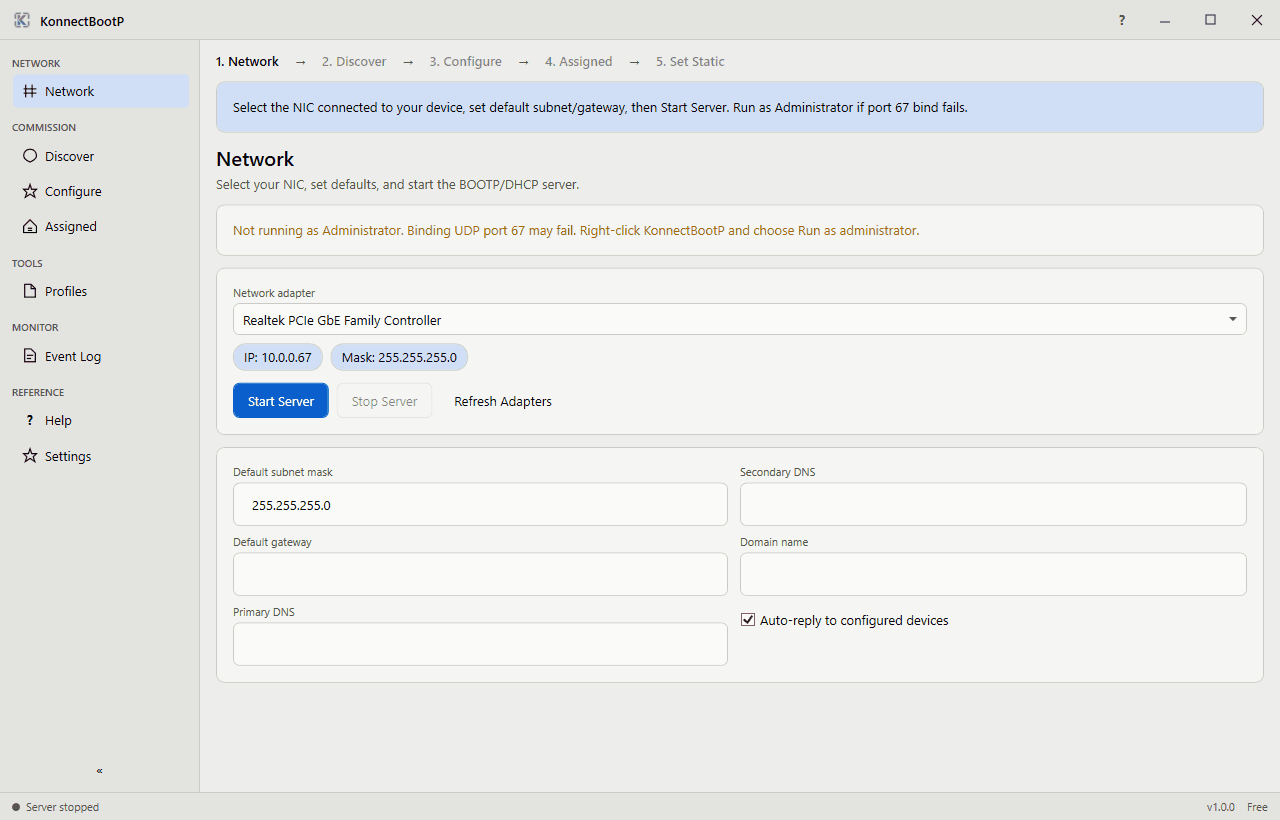Image resolution: width=1280 pixels, height=820 pixels.
Task: Click the Network page heading
Action: tap(255, 159)
